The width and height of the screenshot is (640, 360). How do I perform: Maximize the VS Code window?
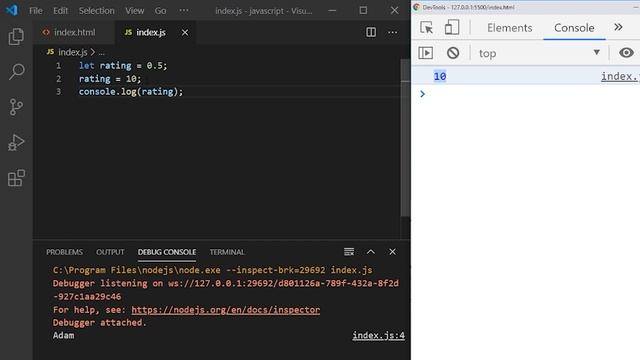pos(363,11)
